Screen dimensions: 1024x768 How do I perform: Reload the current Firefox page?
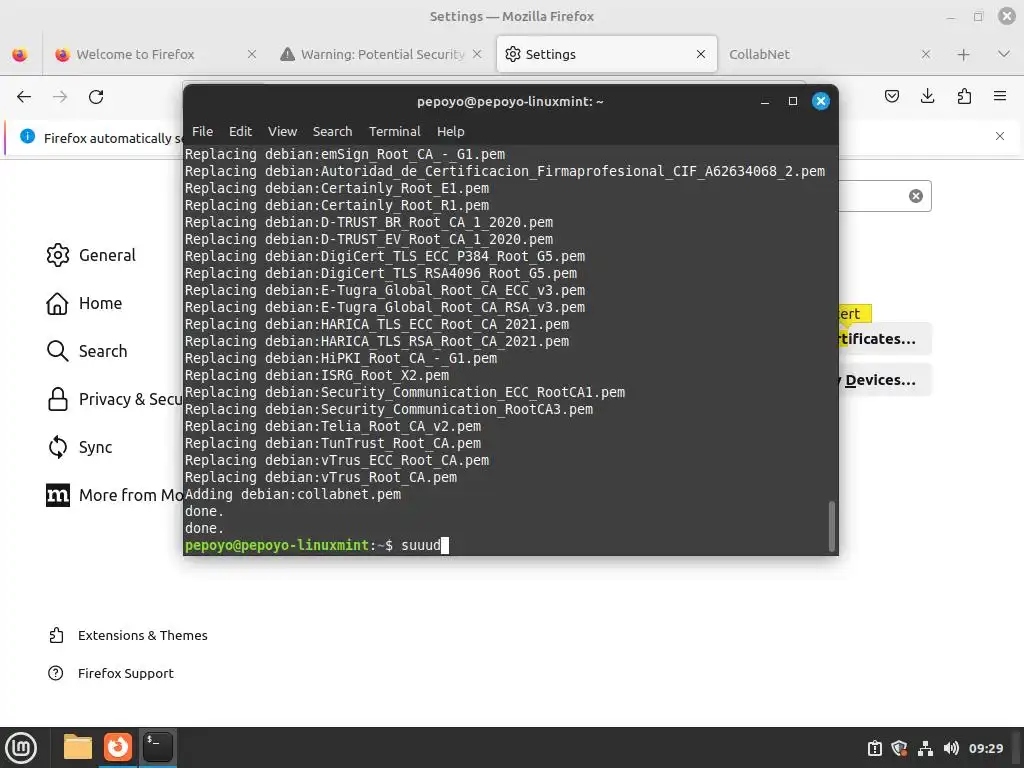point(96,97)
